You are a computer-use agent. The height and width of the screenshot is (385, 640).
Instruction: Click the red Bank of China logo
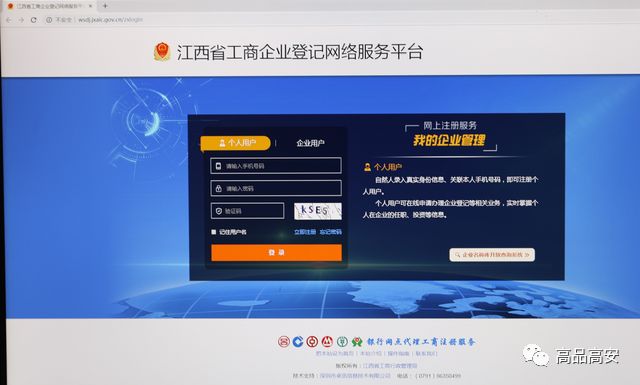313,341
